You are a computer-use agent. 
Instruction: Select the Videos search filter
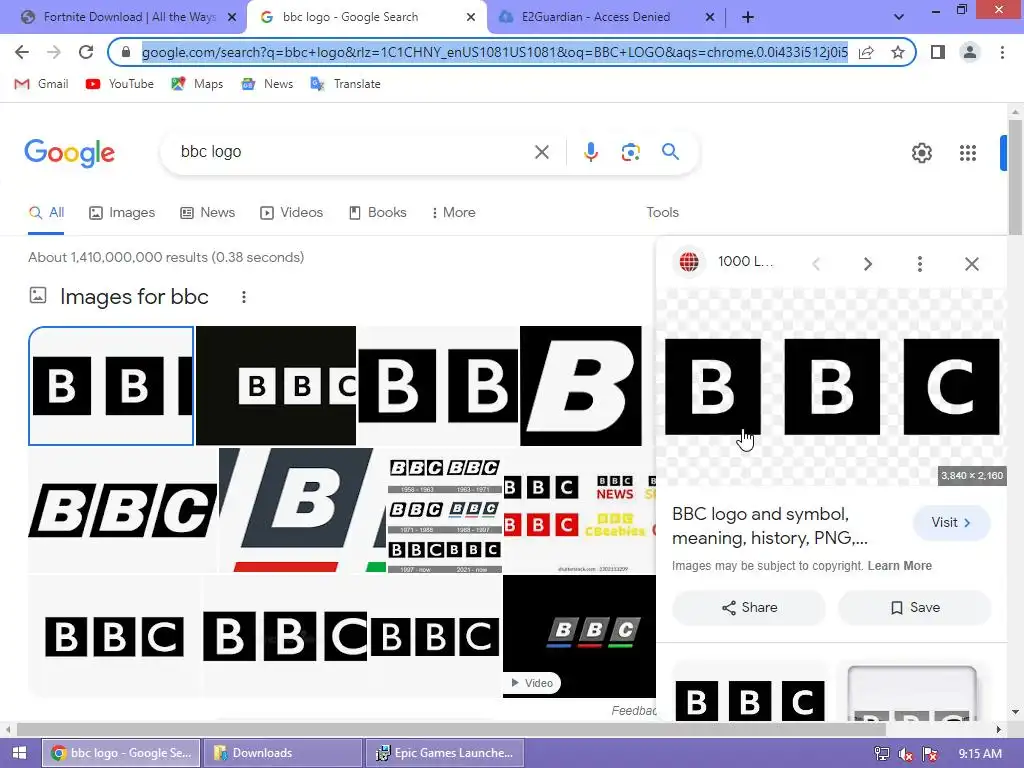point(291,212)
